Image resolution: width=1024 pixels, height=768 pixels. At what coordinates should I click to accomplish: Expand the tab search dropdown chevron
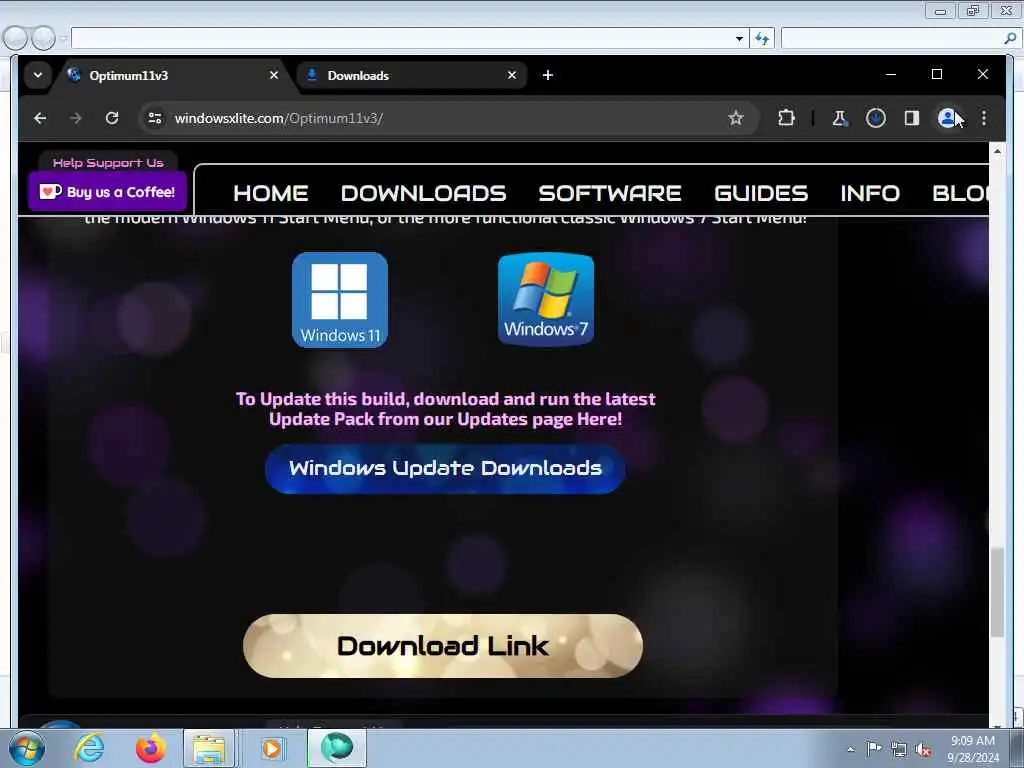pyautogui.click(x=38, y=75)
